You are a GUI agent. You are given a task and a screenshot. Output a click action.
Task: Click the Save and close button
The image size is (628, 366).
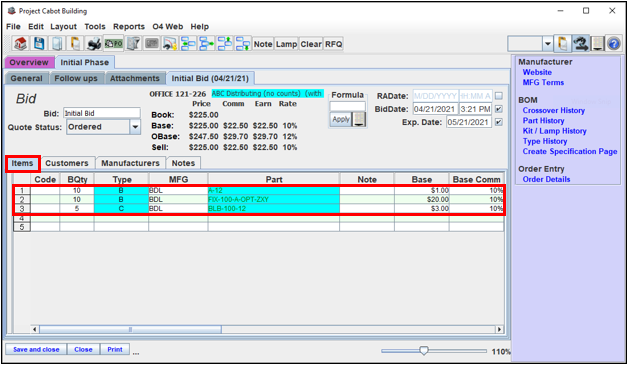click(x=36, y=350)
